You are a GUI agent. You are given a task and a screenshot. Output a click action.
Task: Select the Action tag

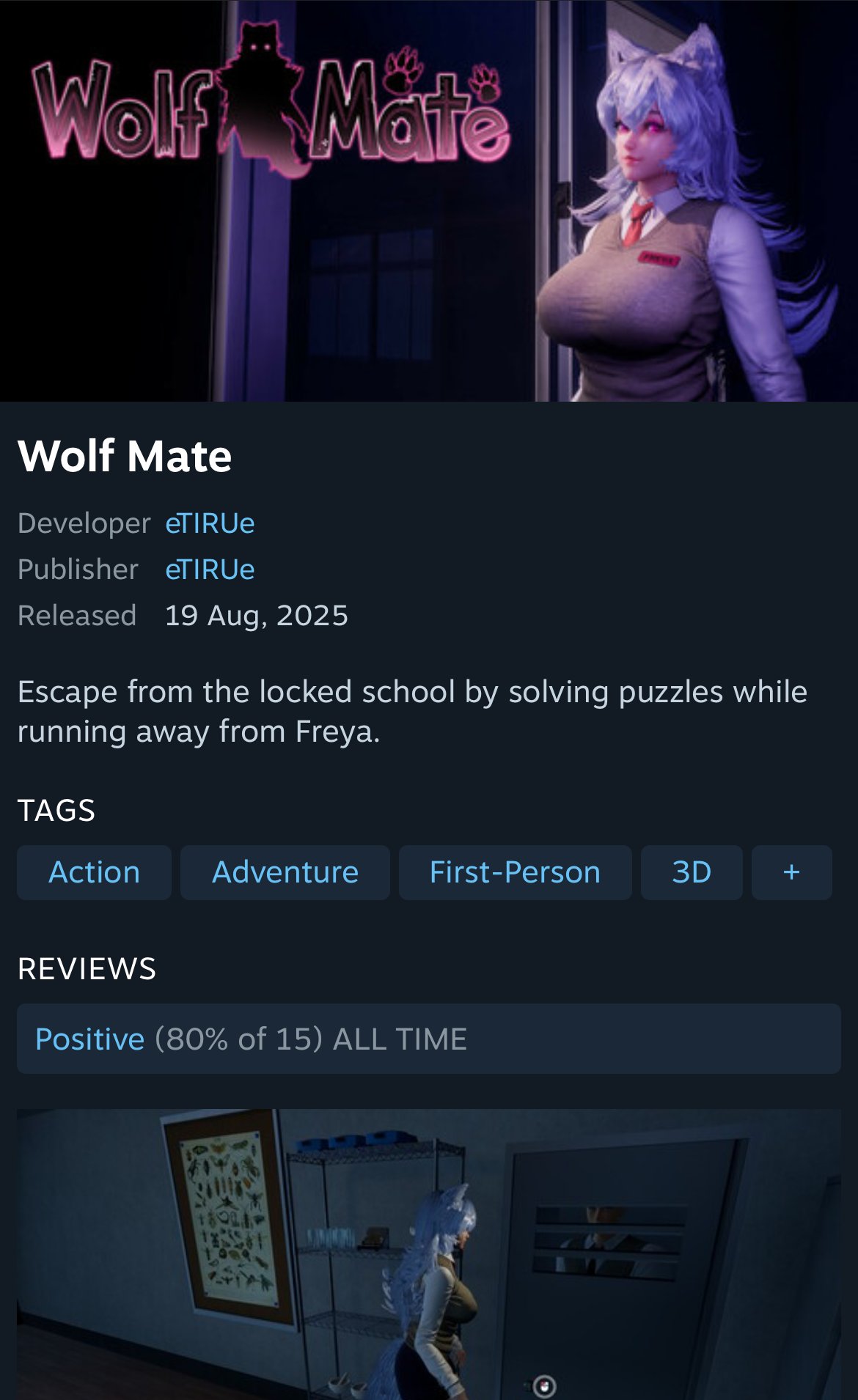pyautogui.click(x=94, y=872)
